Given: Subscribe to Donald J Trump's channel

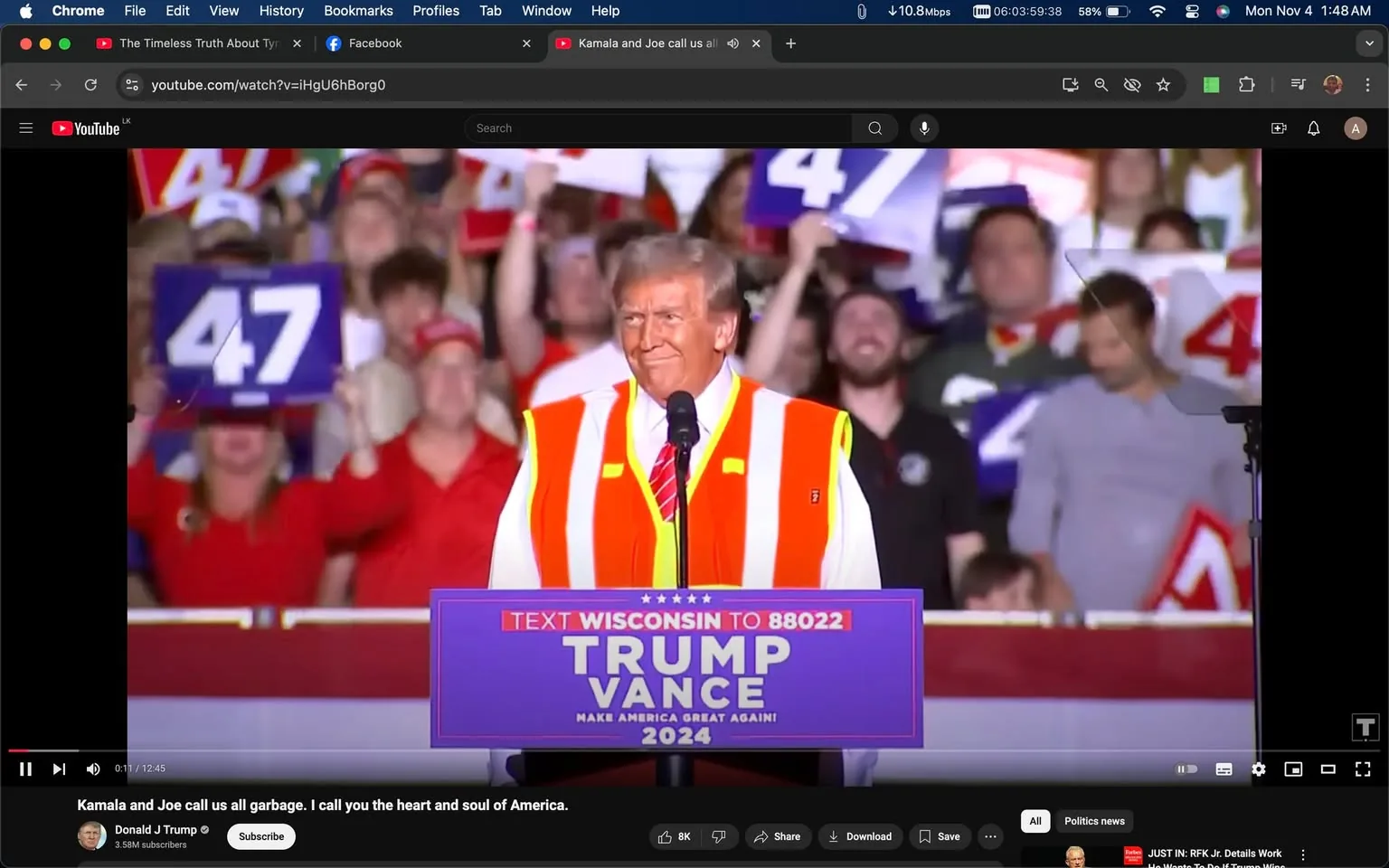Looking at the screenshot, I should [260, 836].
